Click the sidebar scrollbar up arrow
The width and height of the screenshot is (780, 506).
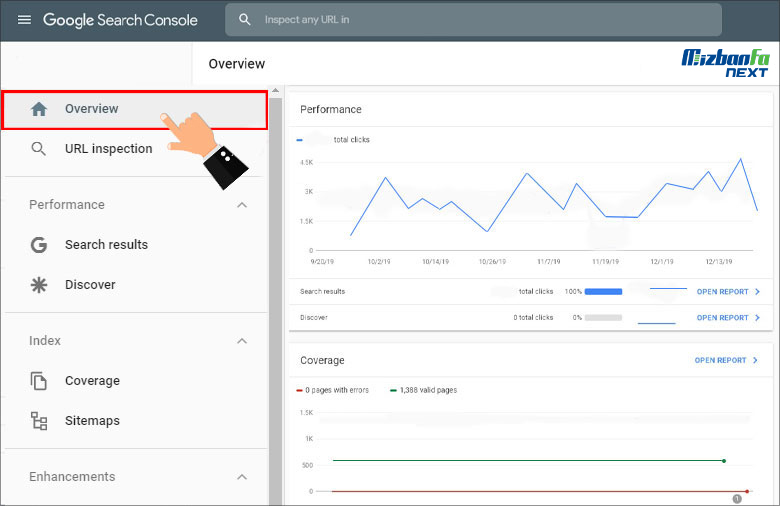tap(275, 90)
